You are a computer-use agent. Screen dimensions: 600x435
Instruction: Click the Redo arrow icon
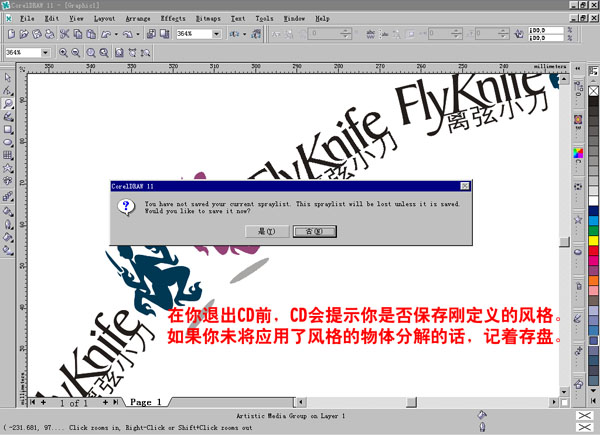pos(128,34)
